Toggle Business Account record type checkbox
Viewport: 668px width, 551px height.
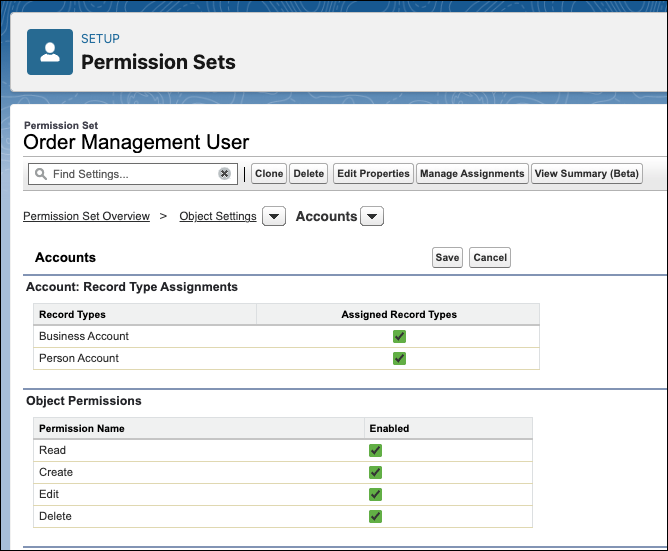399,336
